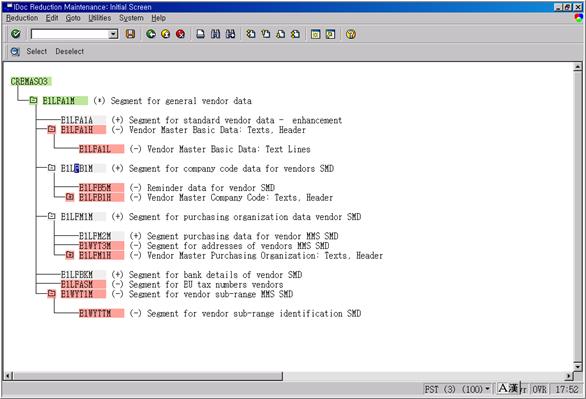Screen dimensions: 586x399
Task: Click the Save diskette icon
Action: (130, 34)
